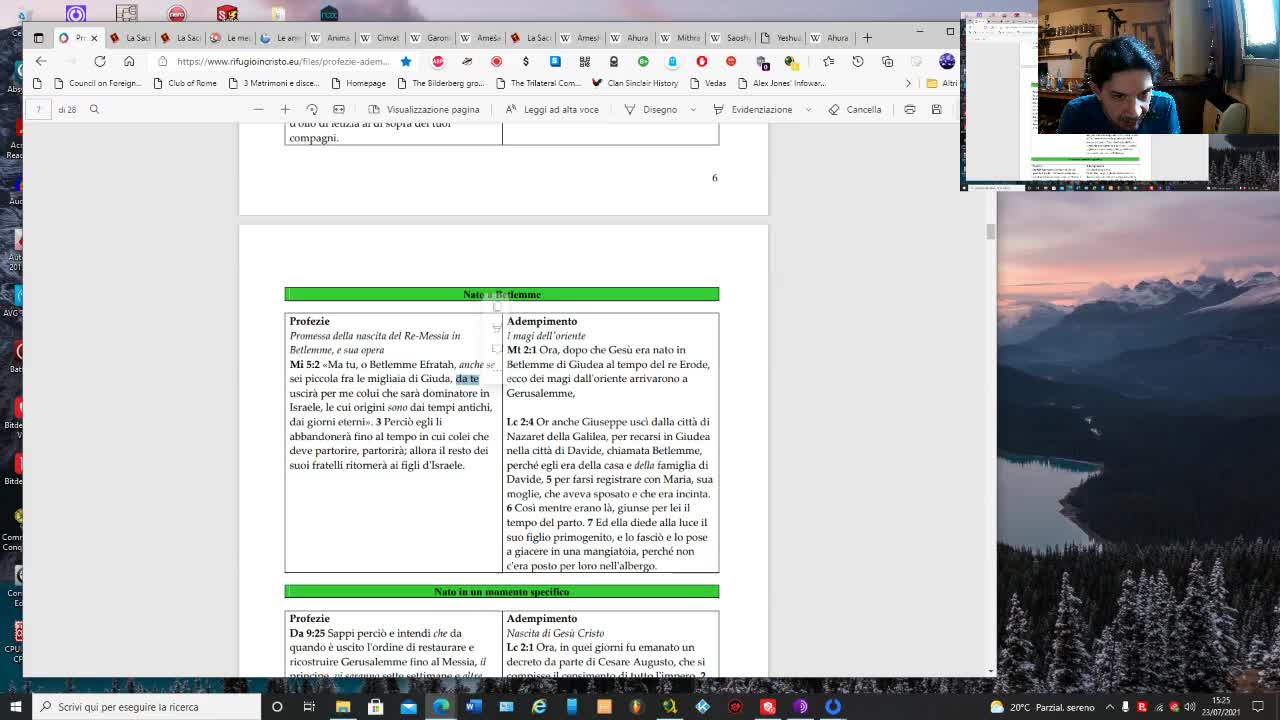The image size is (1280, 720).
Task: Toggle the blue favorite star for this page
Action: click(x=406, y=61)
